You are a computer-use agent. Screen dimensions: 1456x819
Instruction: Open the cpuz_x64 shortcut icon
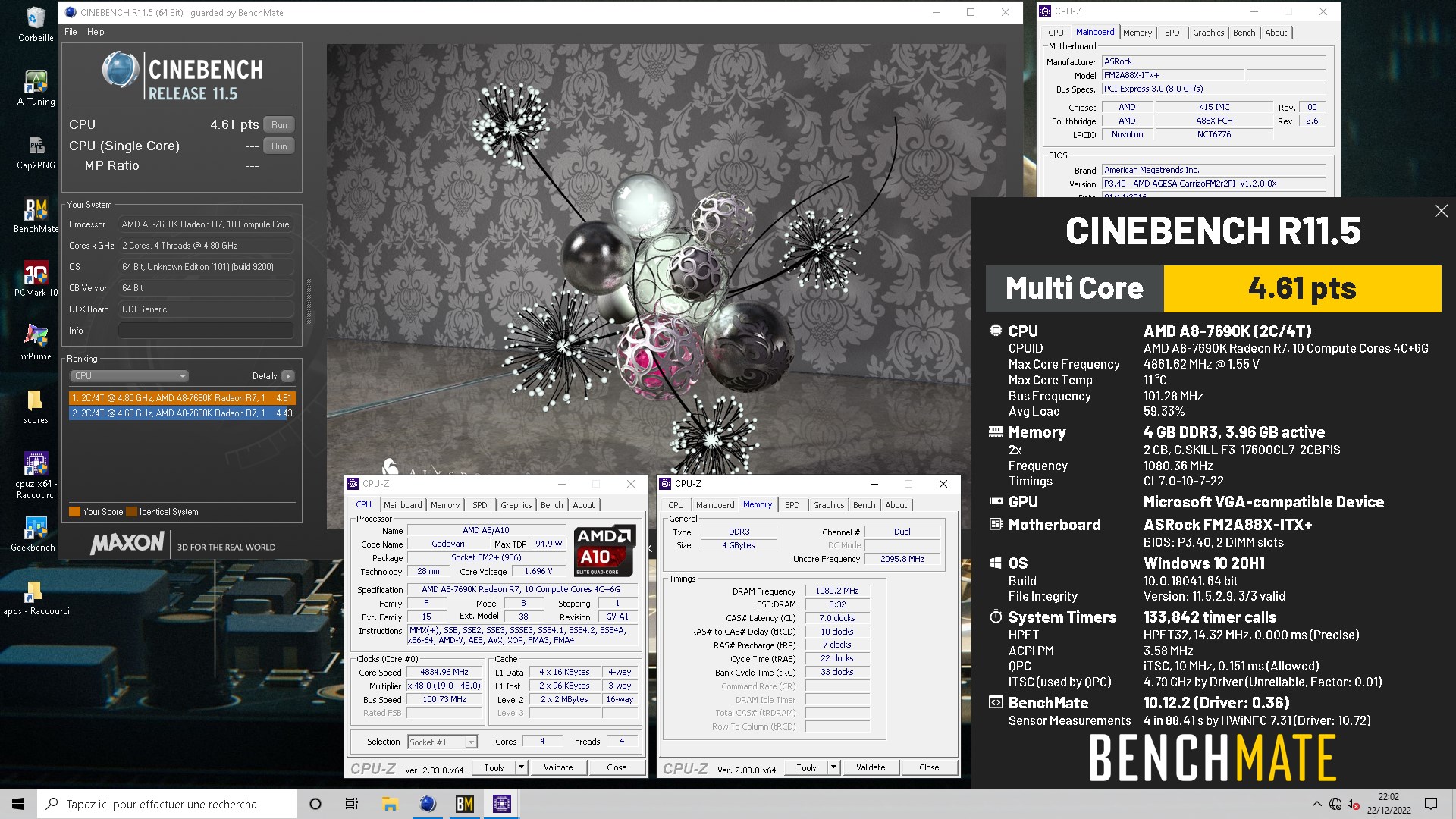coord(36,475)
